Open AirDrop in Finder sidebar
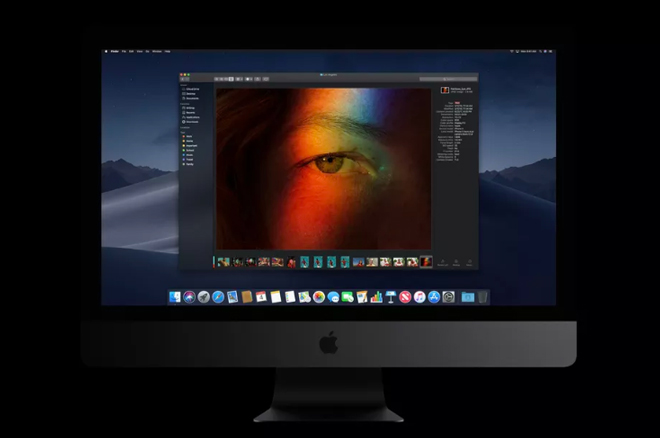The height and width of the screenshot is (438, 660). click(x=189, y=108)
